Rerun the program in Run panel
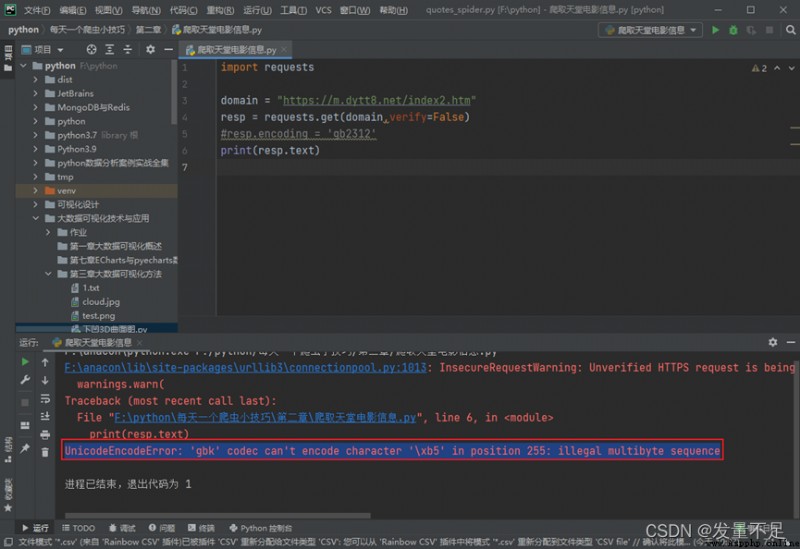This screenshot has width=800, height=549. coord(24,362)
